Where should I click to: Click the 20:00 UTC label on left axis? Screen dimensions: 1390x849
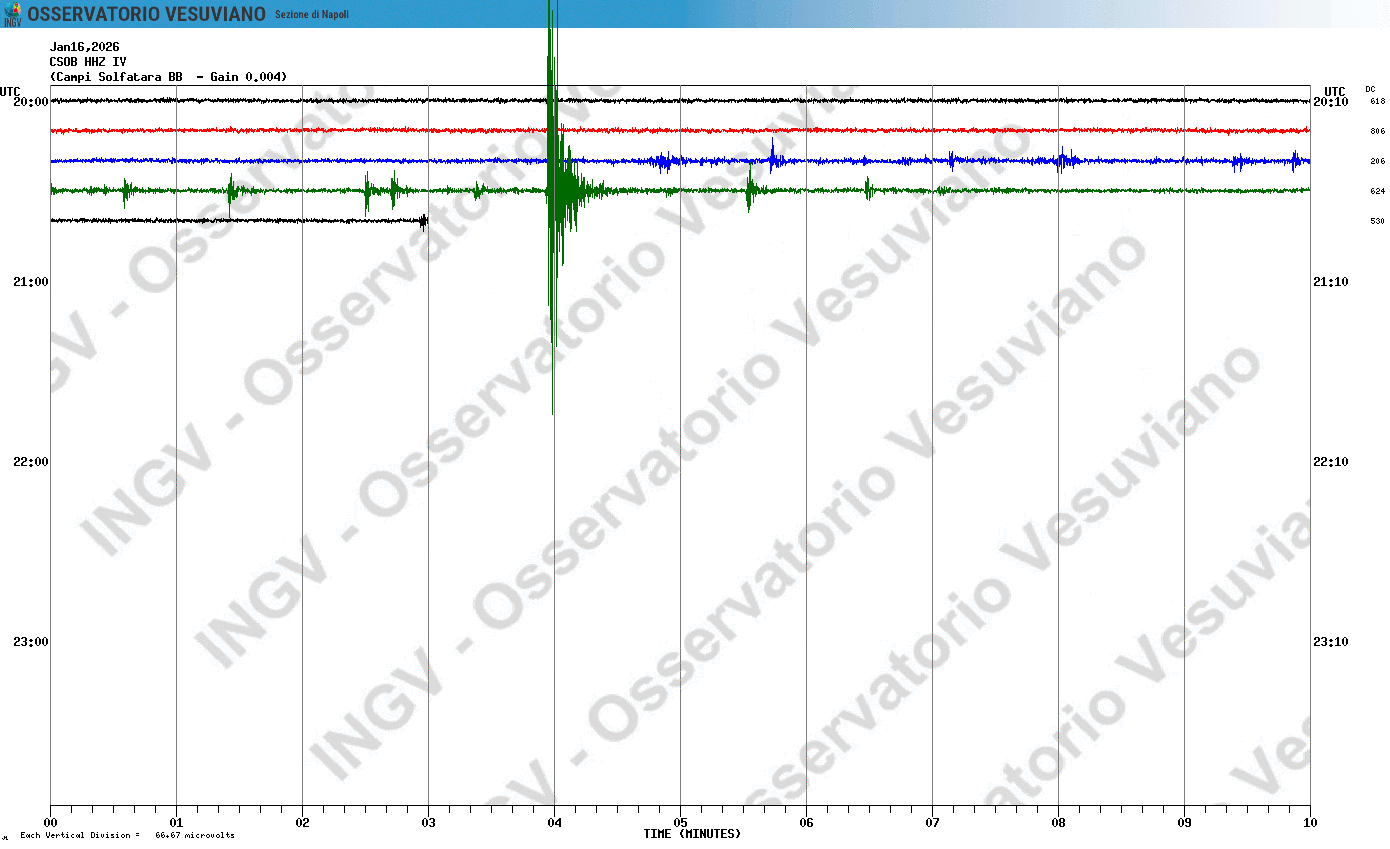point(30,102)
